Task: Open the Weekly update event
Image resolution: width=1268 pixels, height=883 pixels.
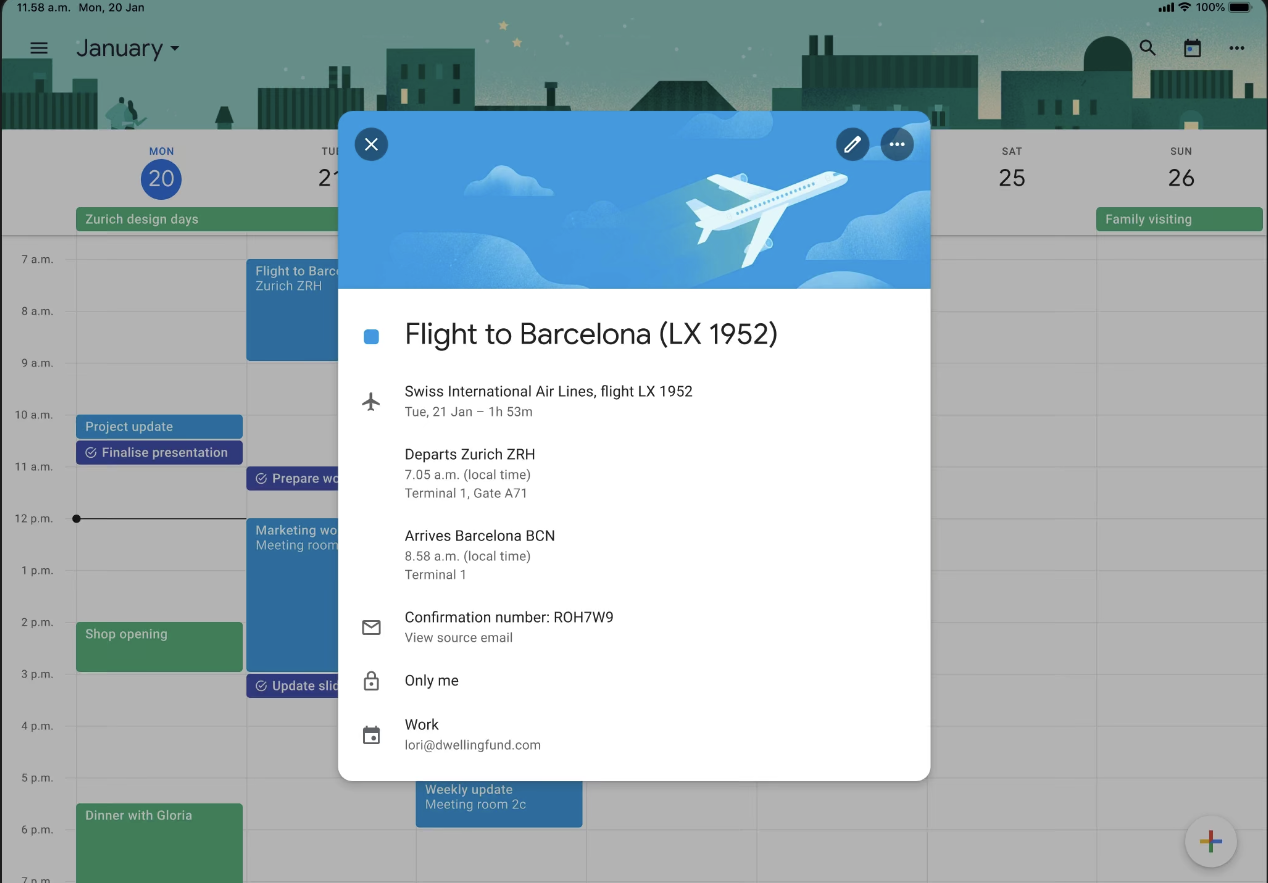Action: click(499, 802)
